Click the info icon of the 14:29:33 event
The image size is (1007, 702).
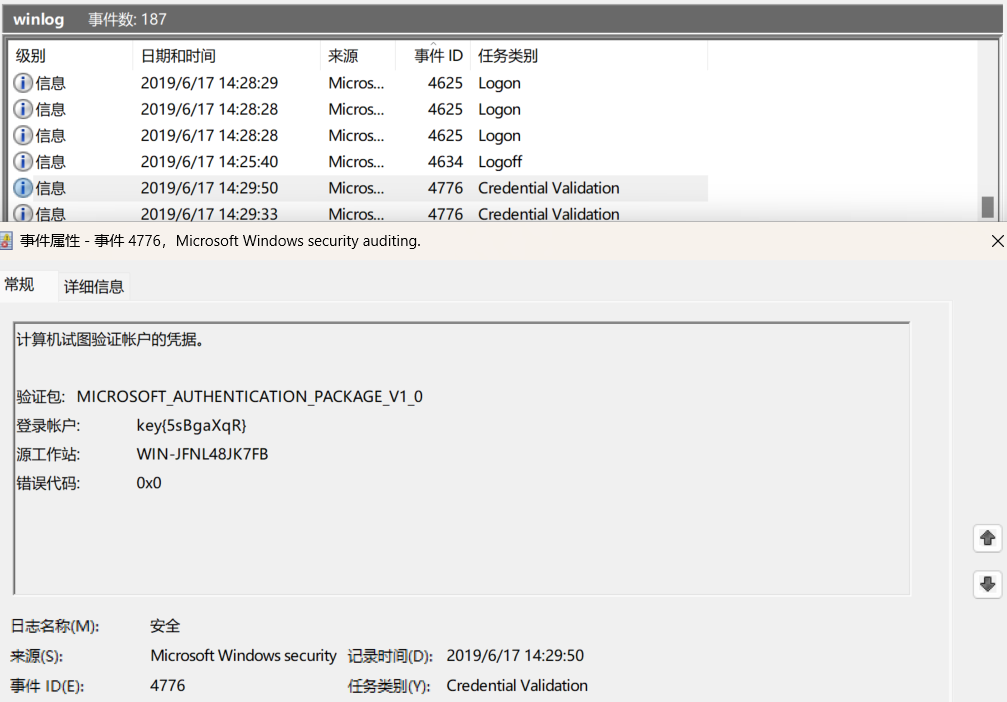[x=23, y=212]
